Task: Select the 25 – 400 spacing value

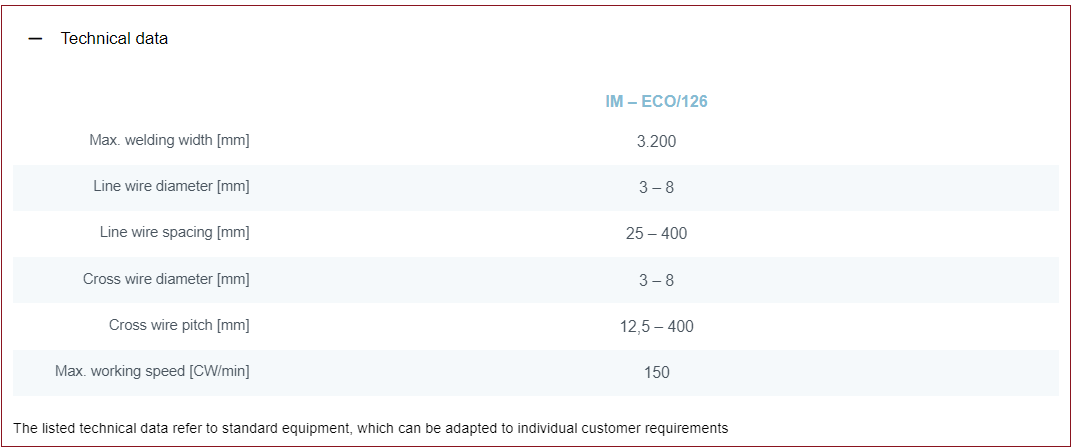Action: pos(656,234)
